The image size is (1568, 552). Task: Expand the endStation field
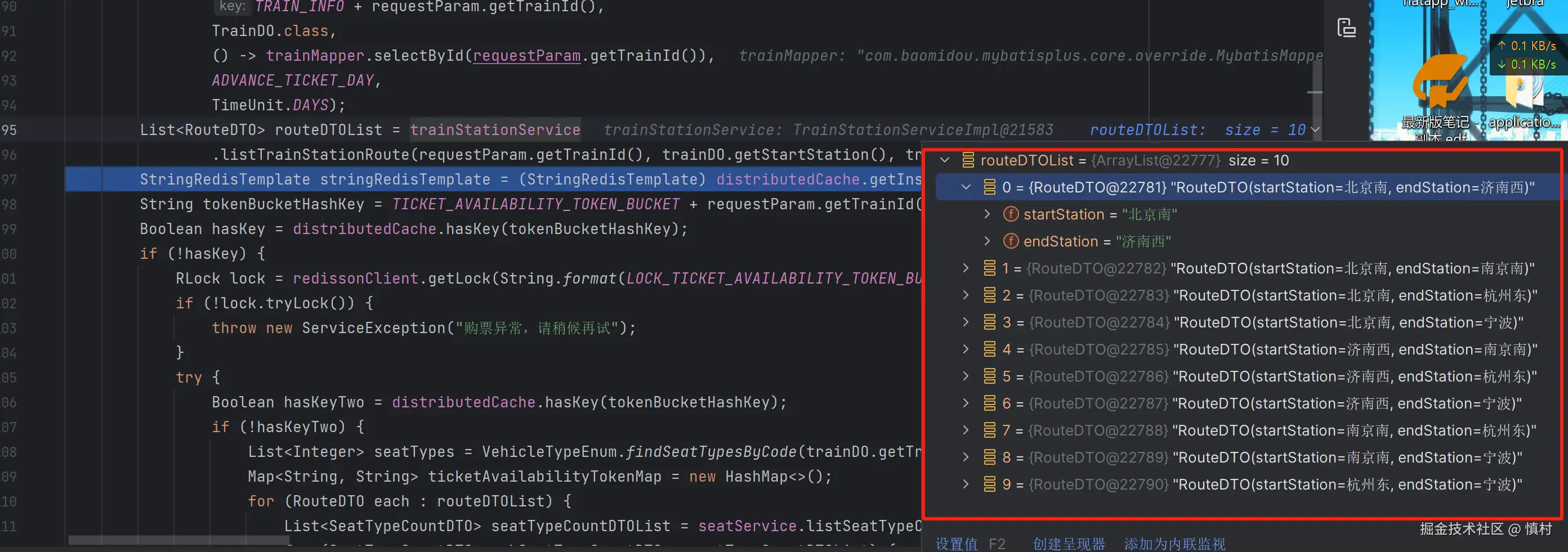pyautogui.click(x=987, y=241)
